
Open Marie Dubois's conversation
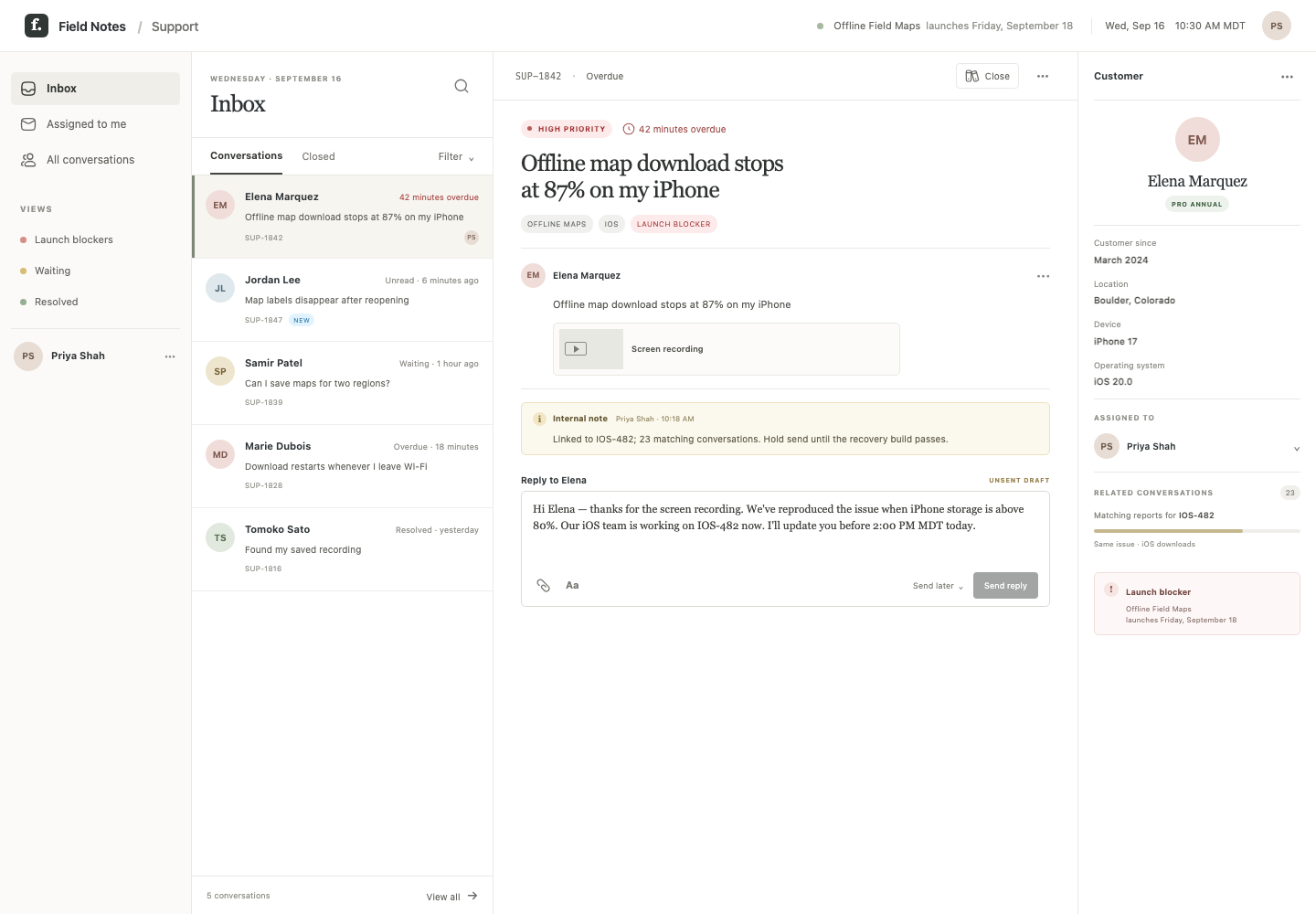(x=343, y=466)
